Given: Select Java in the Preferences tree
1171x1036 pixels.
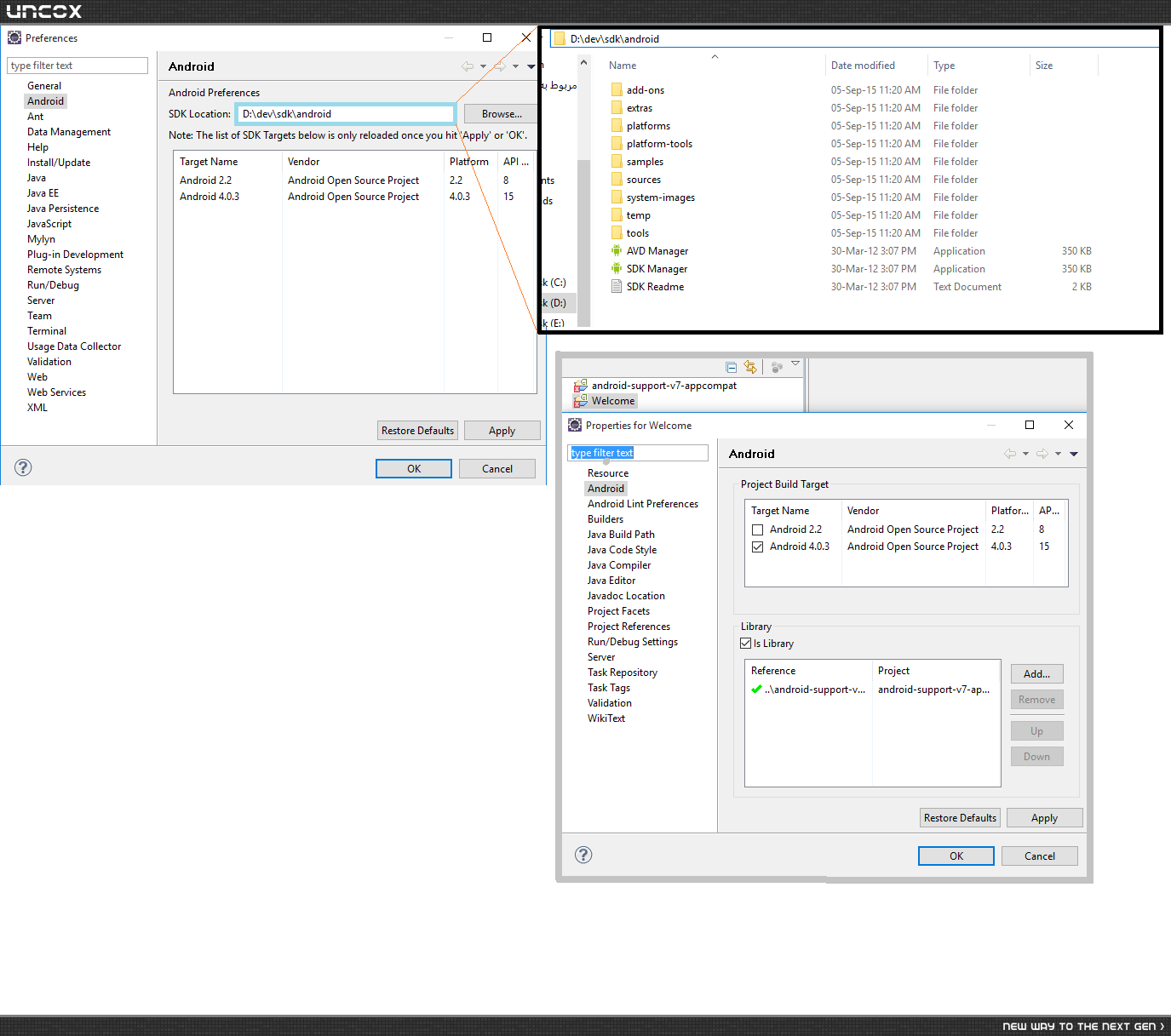Looking at the screenshot, I should click(37, 178).
